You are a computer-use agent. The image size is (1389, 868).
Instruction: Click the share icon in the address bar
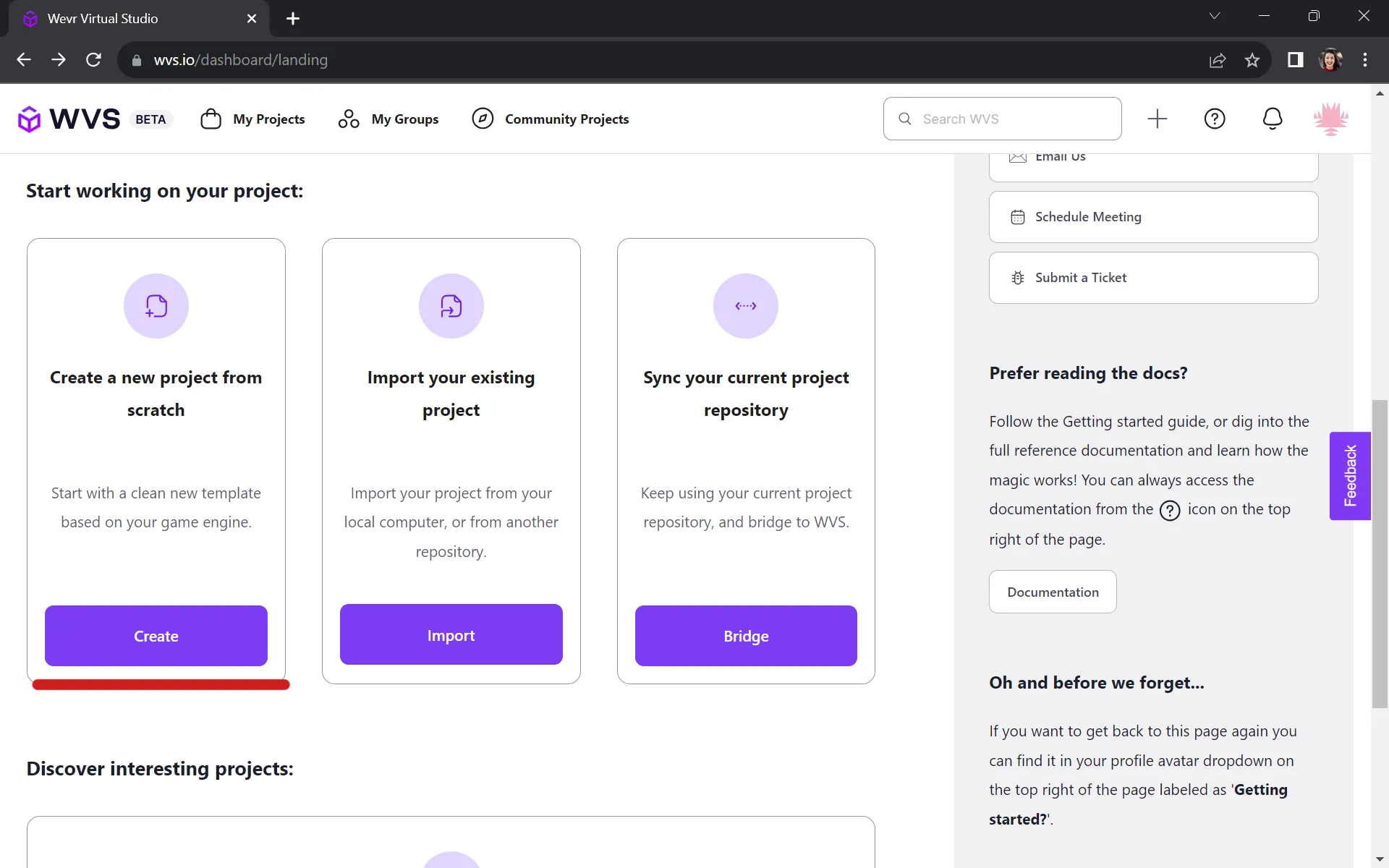(x=1218, y=60)
